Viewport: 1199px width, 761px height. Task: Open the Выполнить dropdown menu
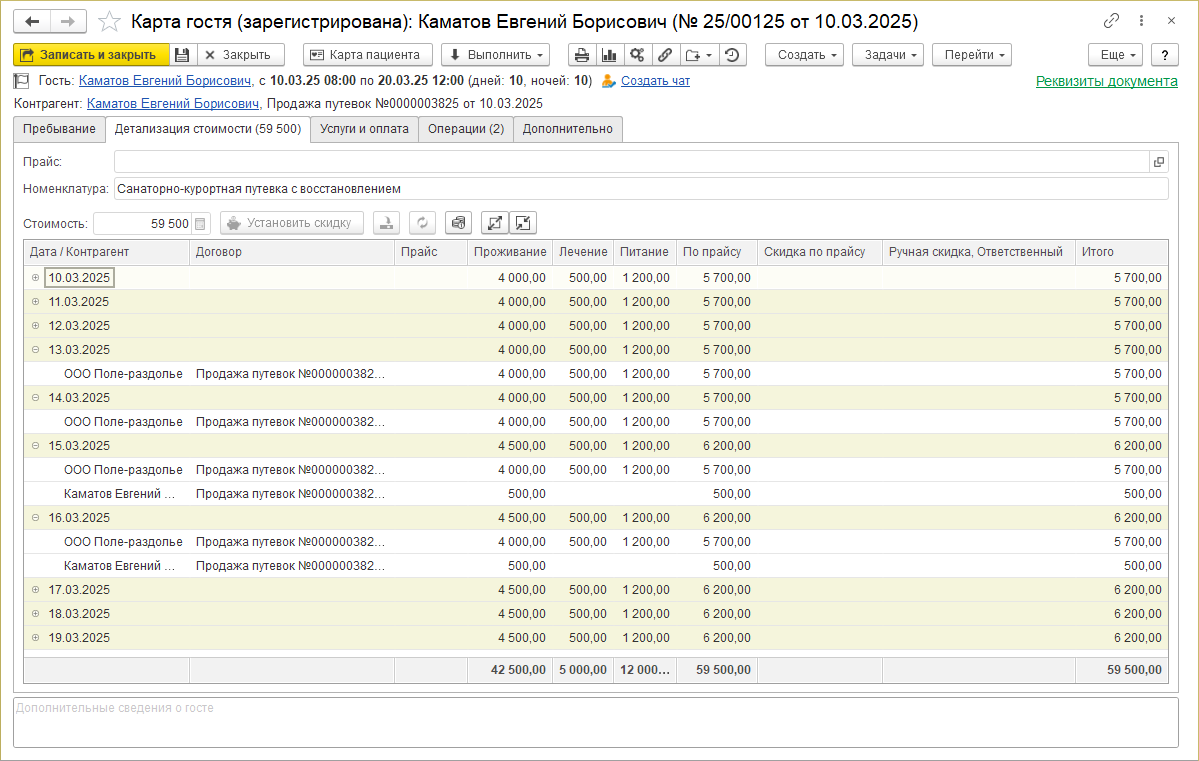pos(496,55)
